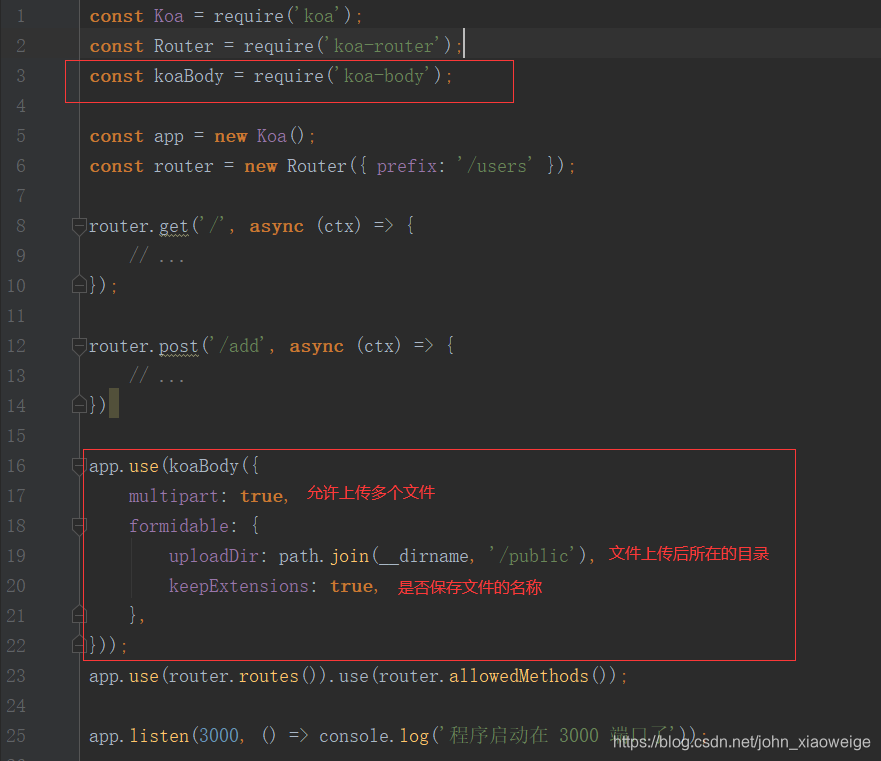The width and height of the screenshot is (881, 761).
Task: Click the post method name on line 12
Action: [x=179, y=346]
